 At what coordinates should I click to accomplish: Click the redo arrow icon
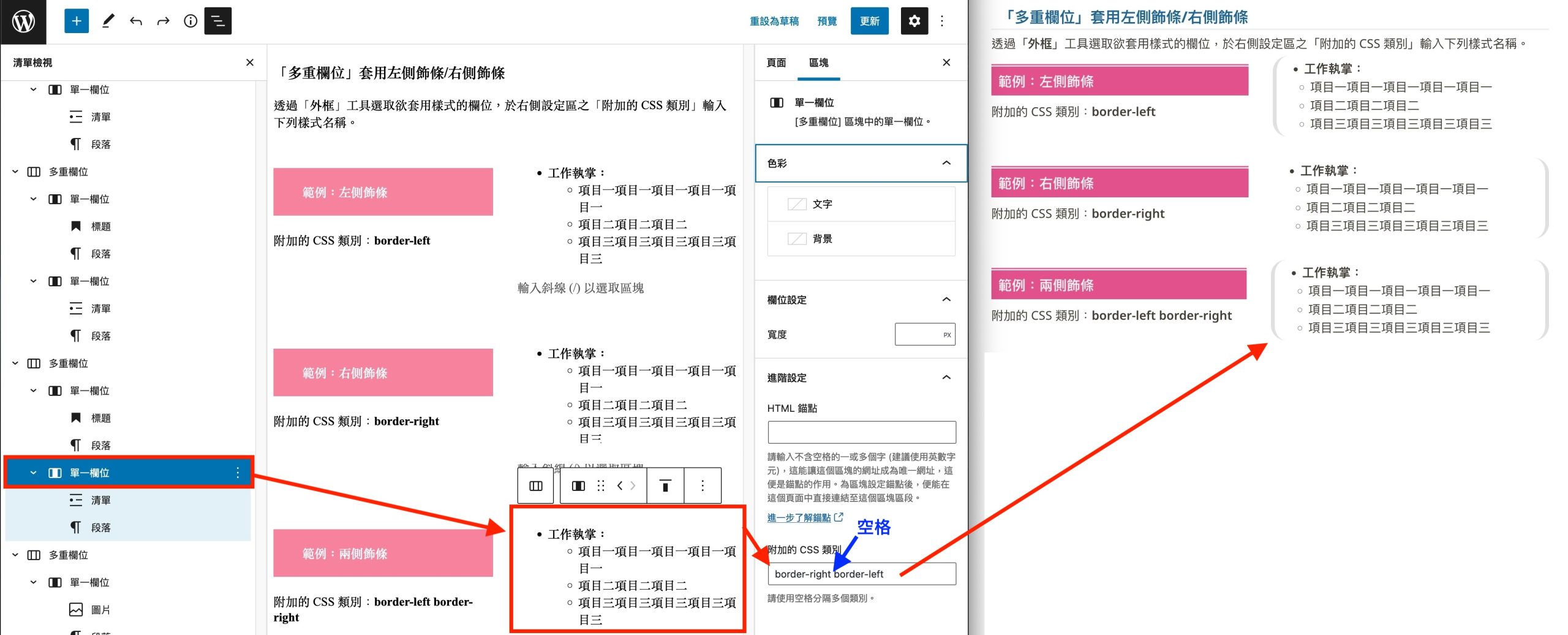(163, 21)
